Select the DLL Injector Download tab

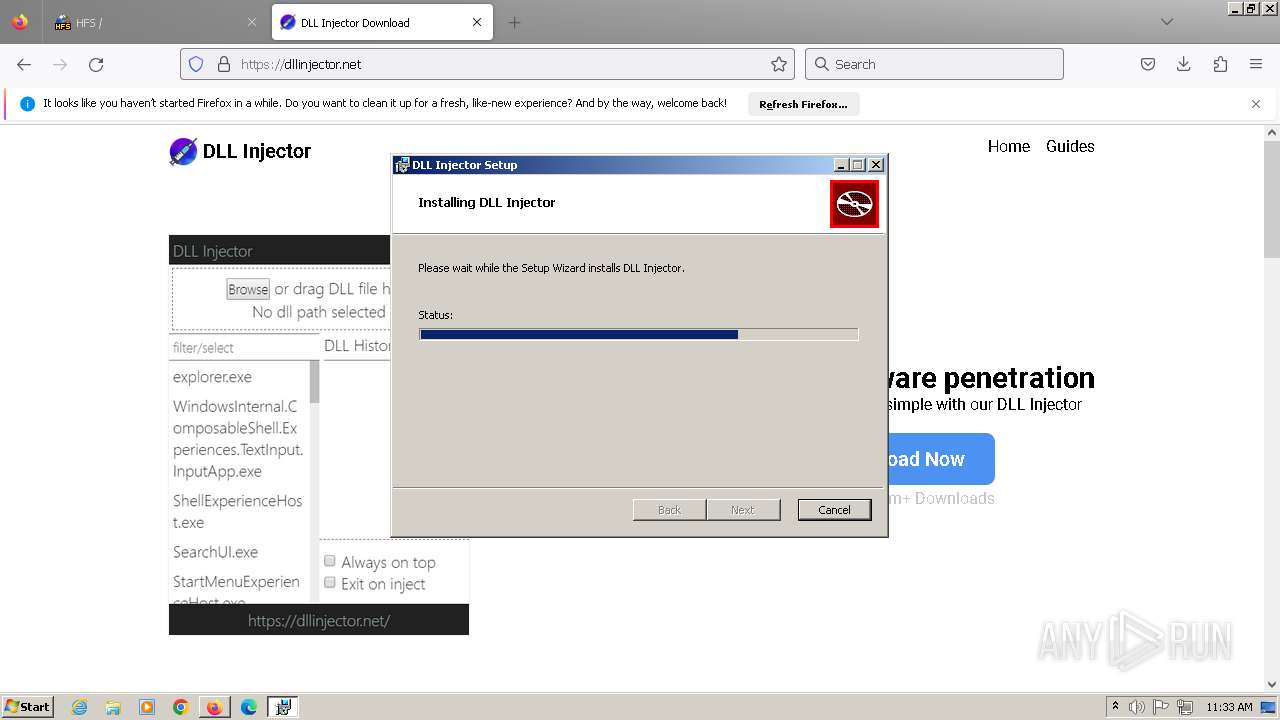tap(382, 22)
